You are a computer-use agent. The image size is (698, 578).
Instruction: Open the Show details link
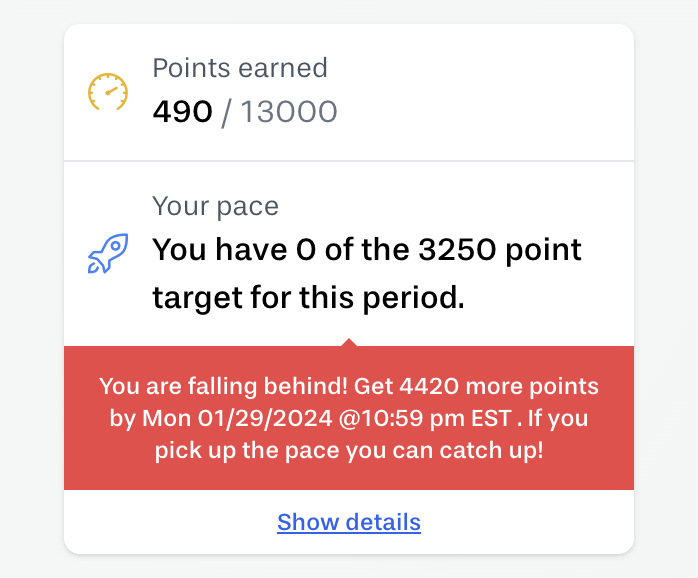click(x=349, y=522)
